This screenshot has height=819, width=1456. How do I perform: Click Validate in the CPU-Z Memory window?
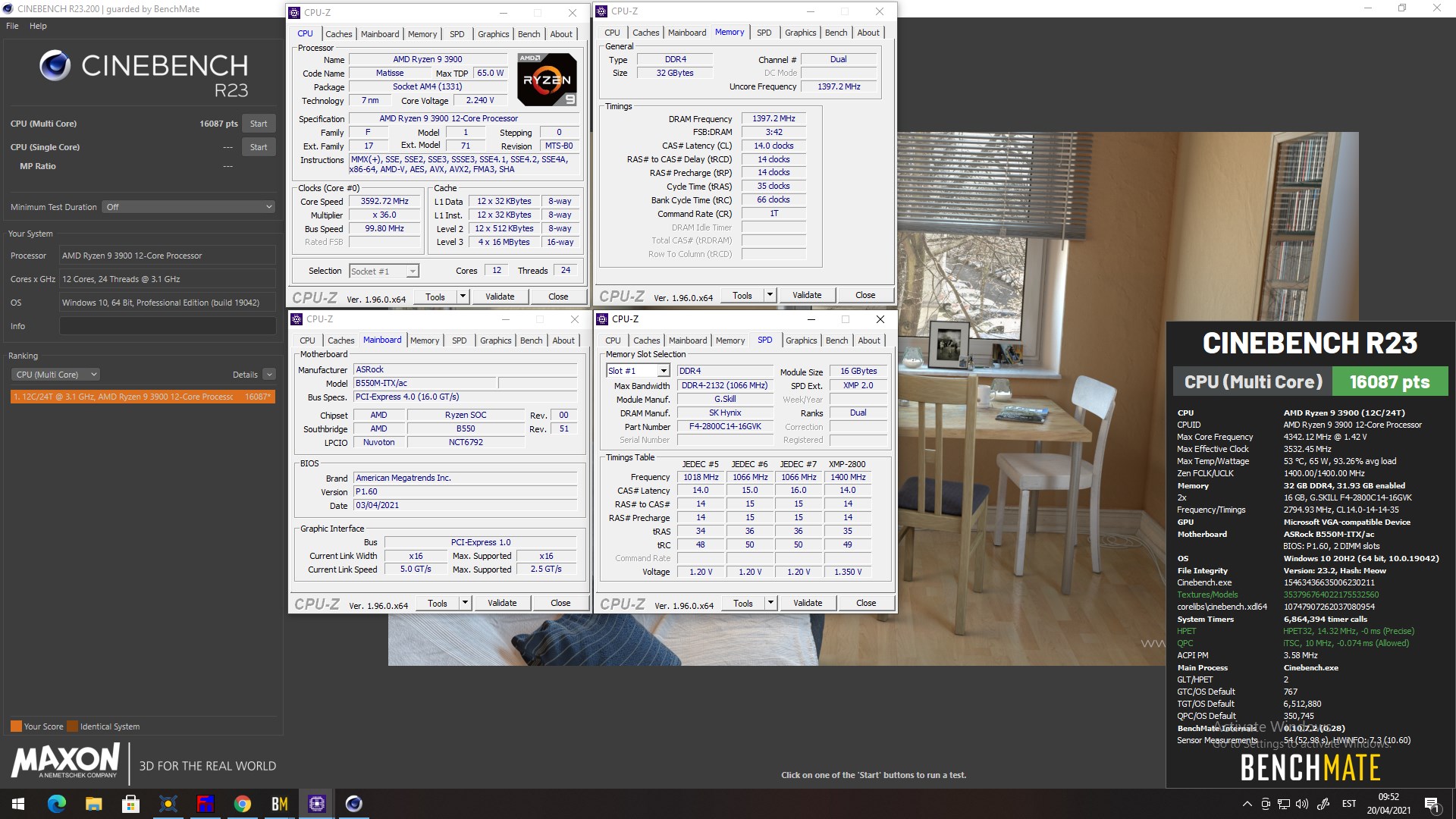click(807, 295)
